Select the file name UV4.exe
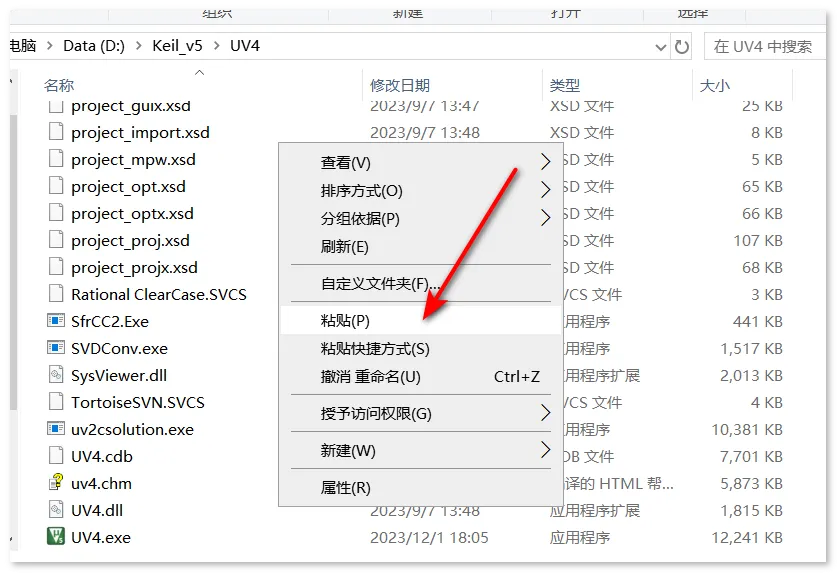Image resolution: width=837 pixels, height=573 pixels. [x=101, y=537]
